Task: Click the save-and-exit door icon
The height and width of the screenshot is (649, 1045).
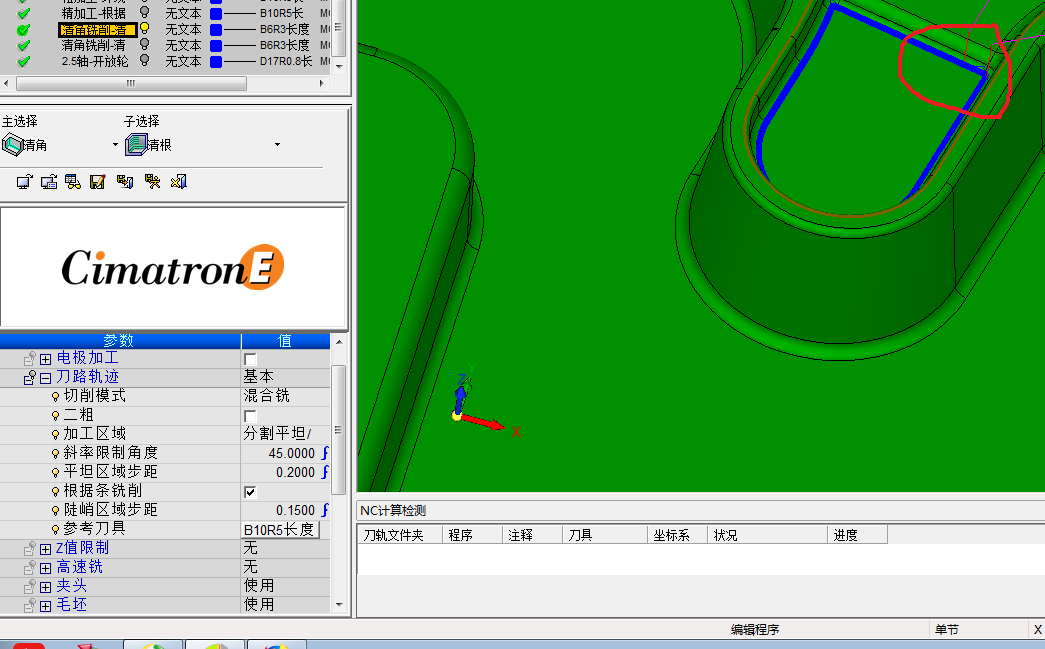Action: click(x=125, y=182)
